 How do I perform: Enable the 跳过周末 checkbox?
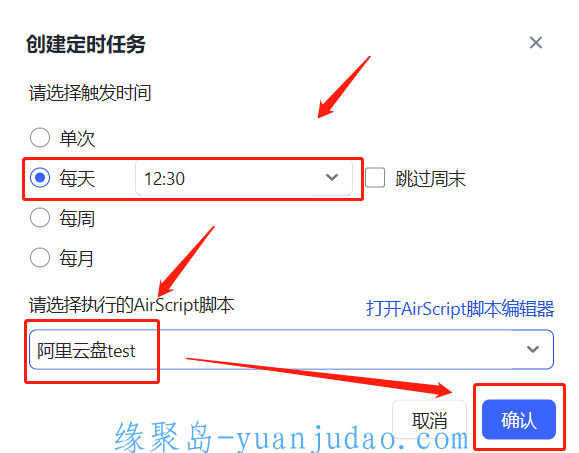pos(375,178)
